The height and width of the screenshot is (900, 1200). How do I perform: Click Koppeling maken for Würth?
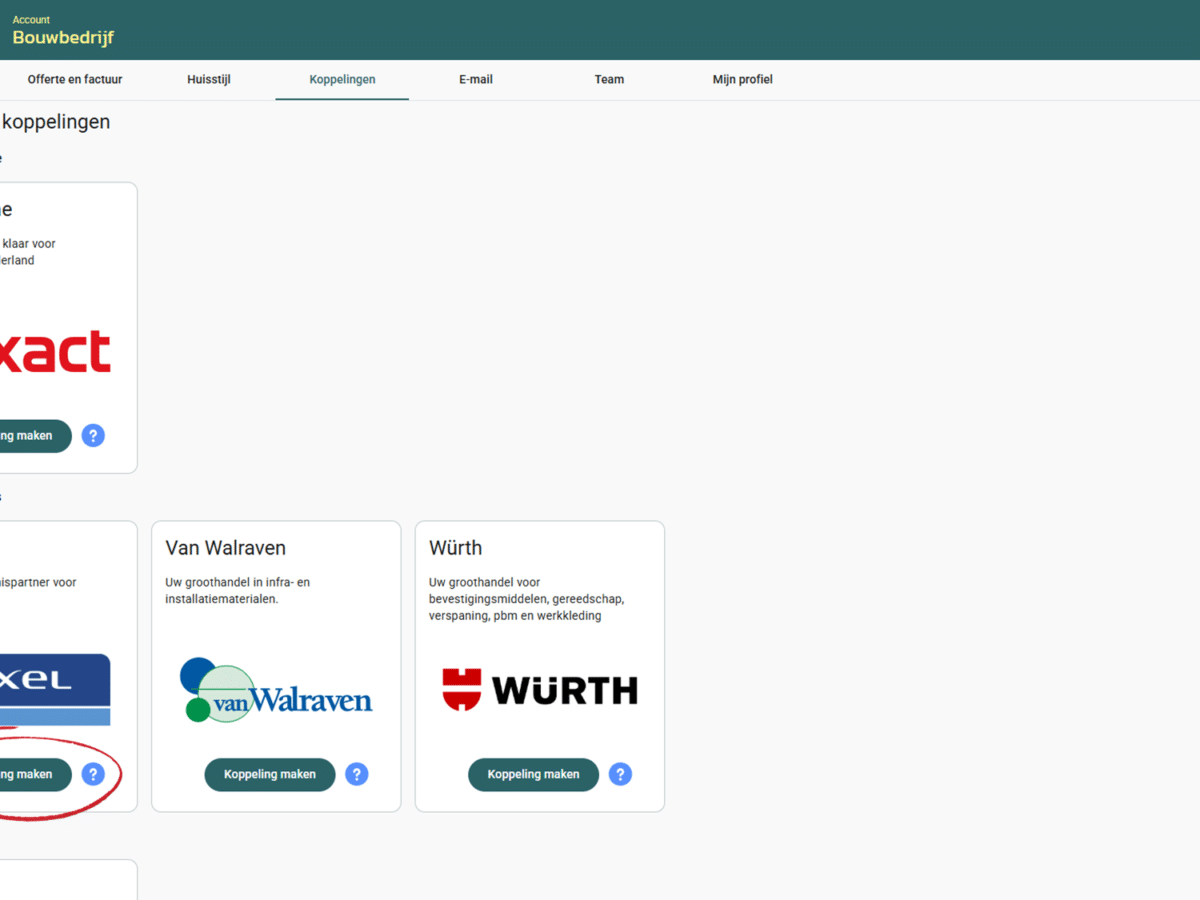point(533,774)
